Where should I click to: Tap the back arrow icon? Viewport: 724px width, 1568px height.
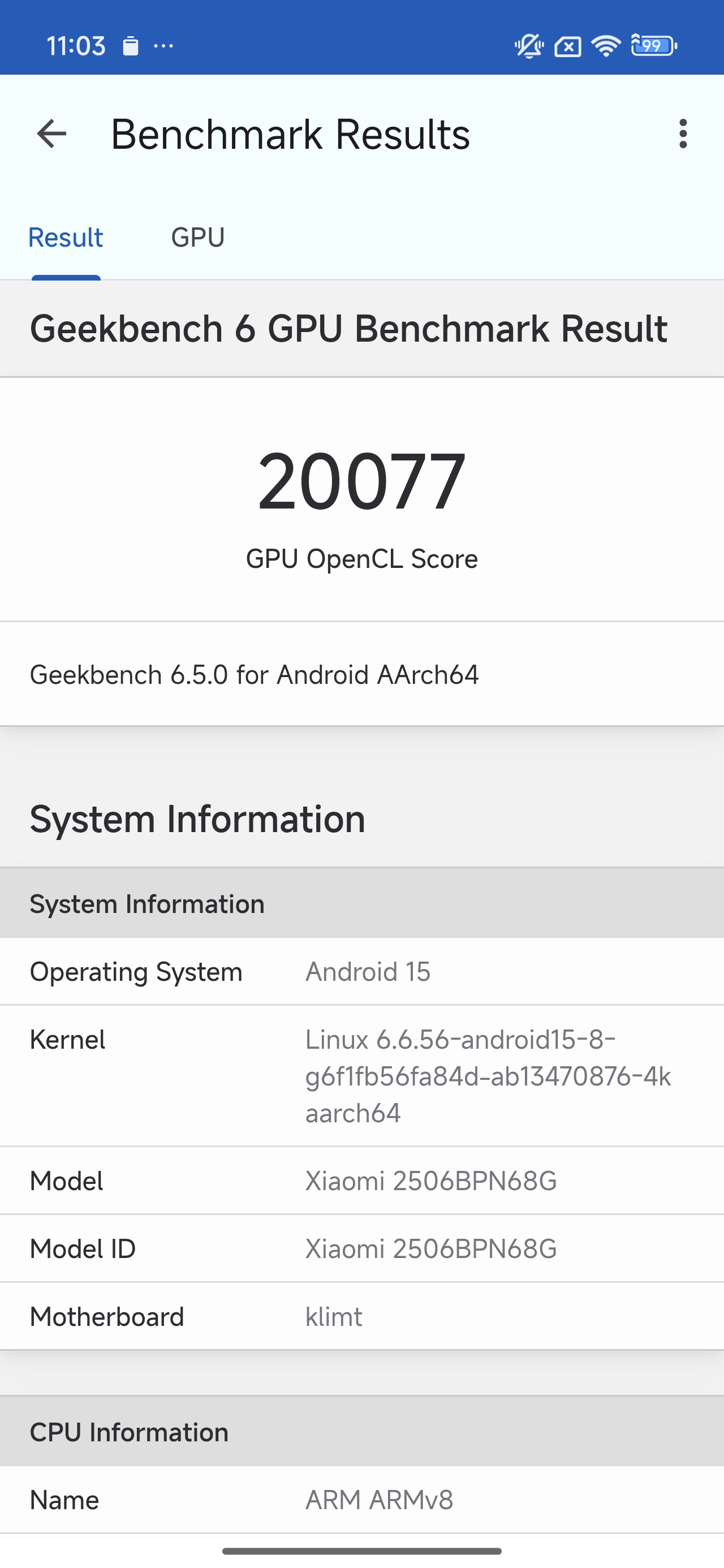pyautogui.click(x=52, y=134)
